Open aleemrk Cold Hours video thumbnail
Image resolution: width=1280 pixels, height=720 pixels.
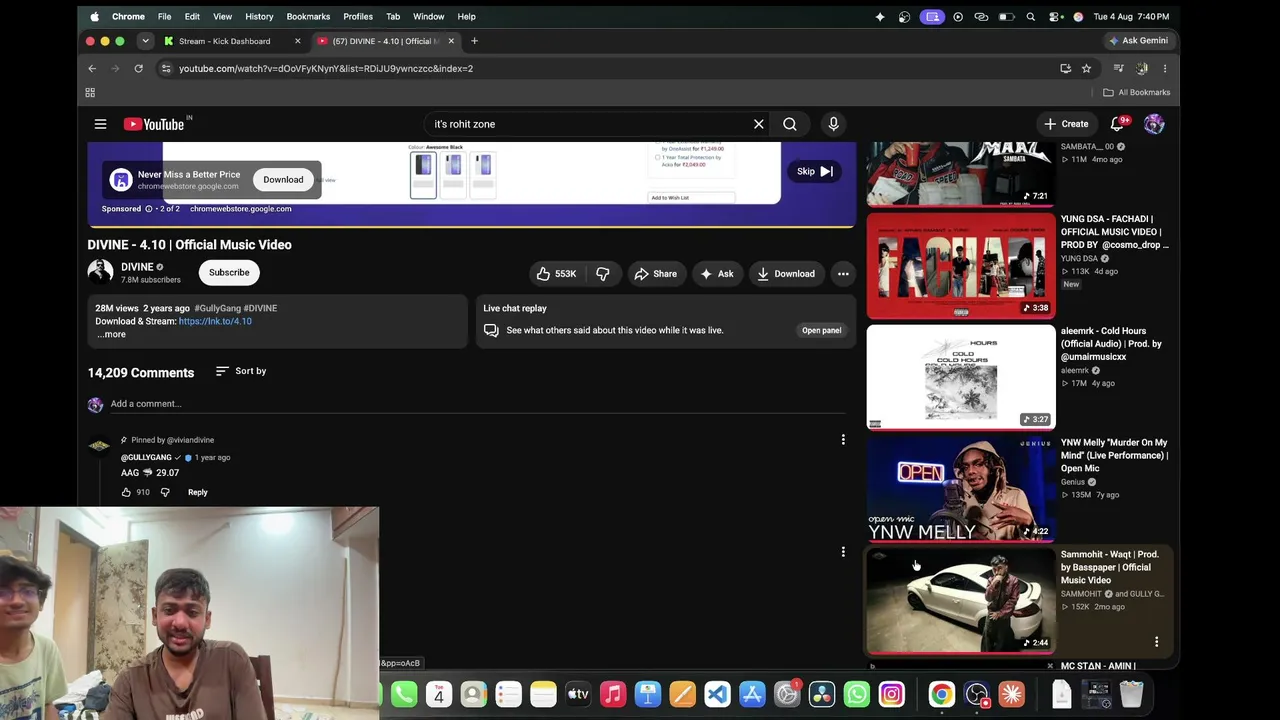pyautogui.click(x=961, y=378)
